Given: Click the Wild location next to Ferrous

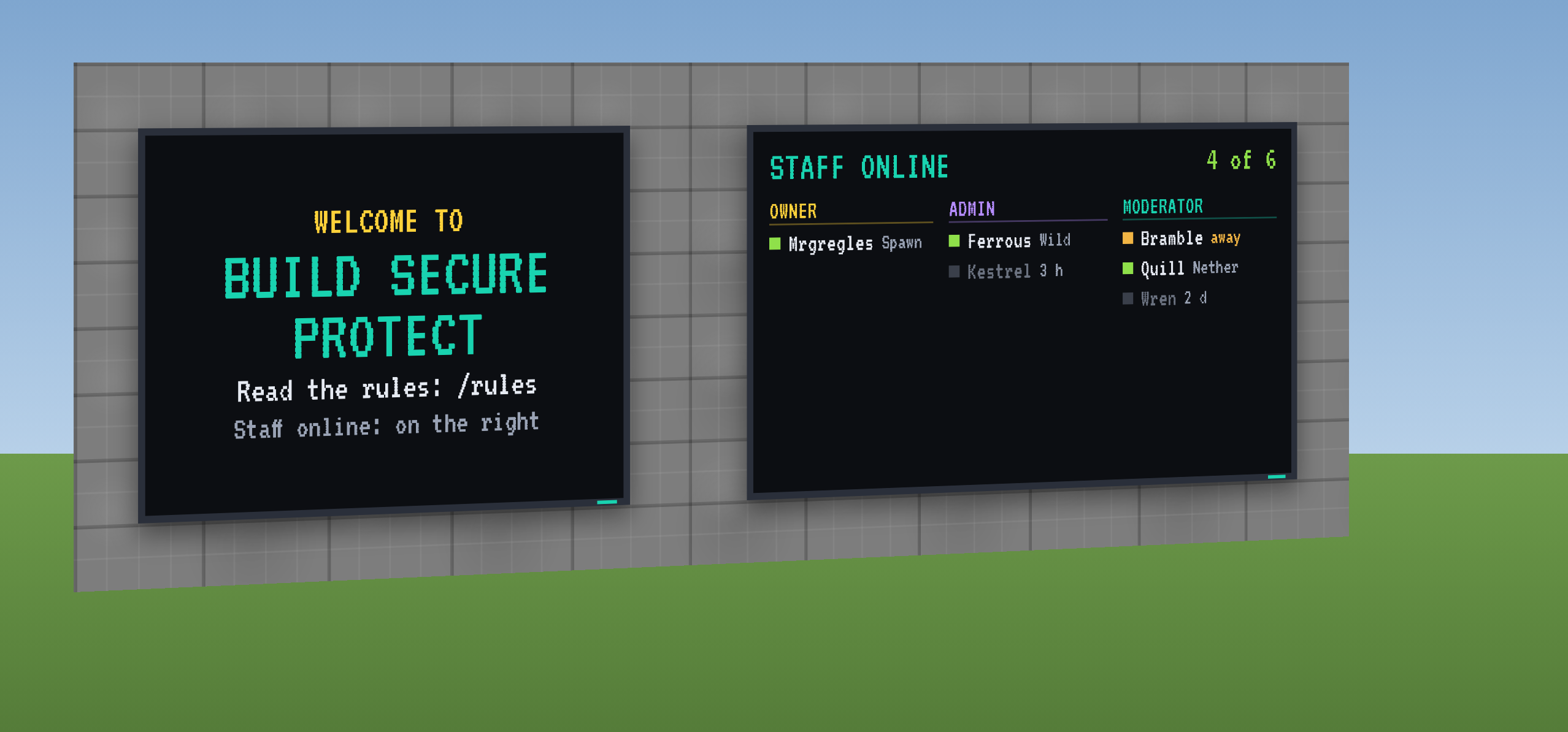Looking at the screenshot, I should [x=1055, y=240].
